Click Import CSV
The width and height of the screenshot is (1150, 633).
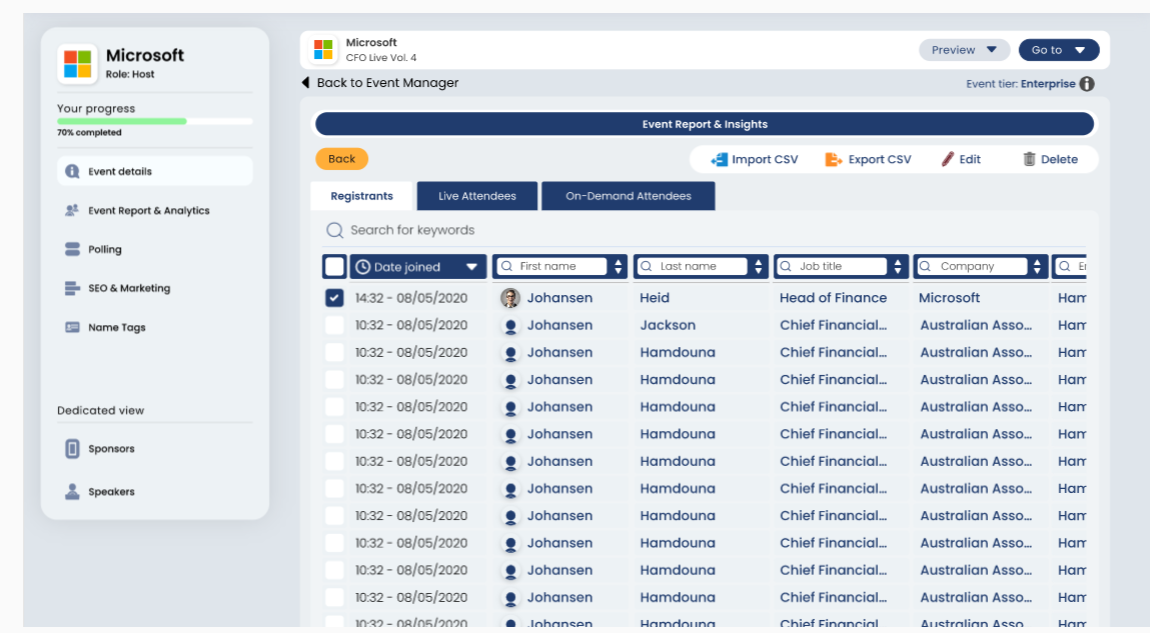click(755, 159)
